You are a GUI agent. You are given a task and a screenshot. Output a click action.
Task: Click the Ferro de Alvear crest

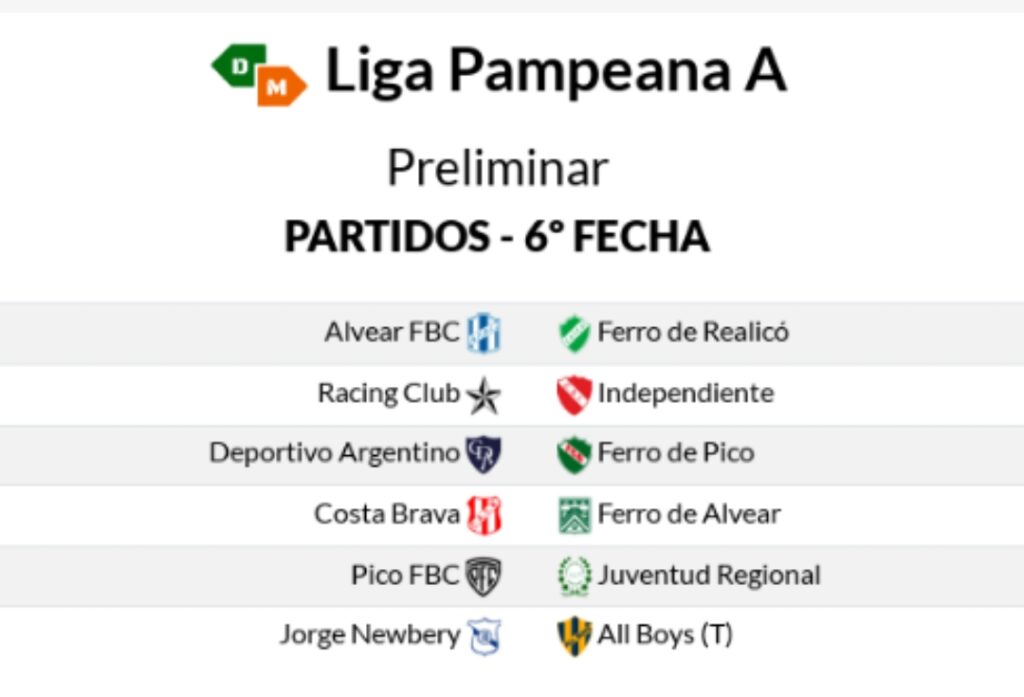574,515
